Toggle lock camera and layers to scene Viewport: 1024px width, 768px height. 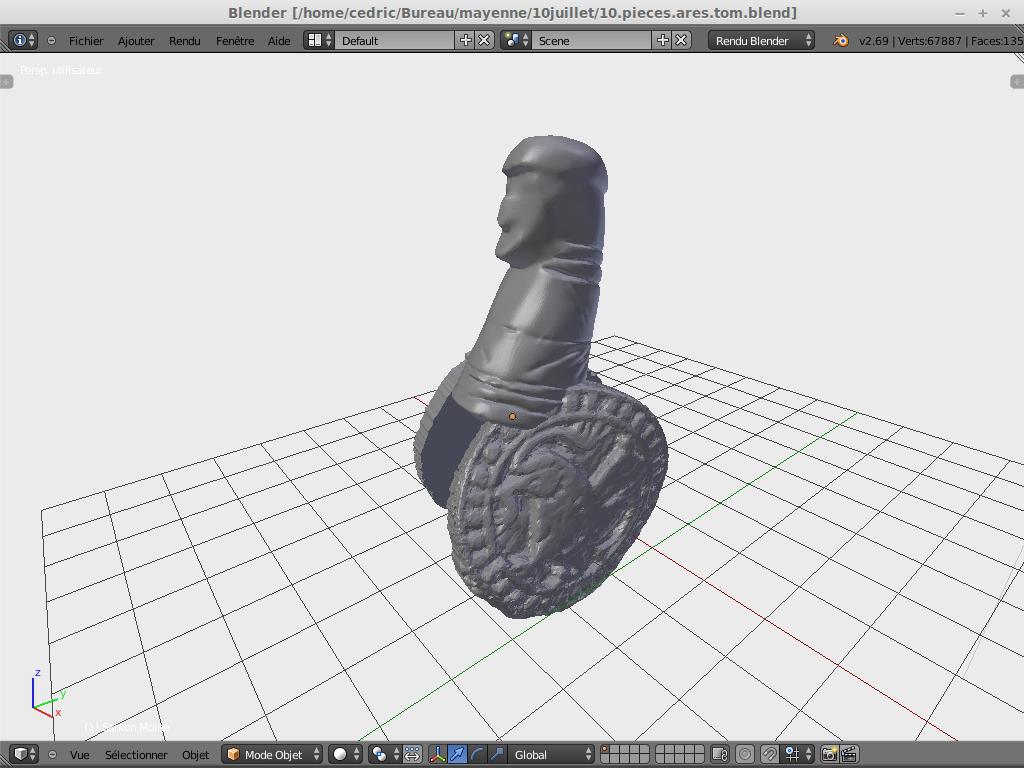tap(719, 754)
